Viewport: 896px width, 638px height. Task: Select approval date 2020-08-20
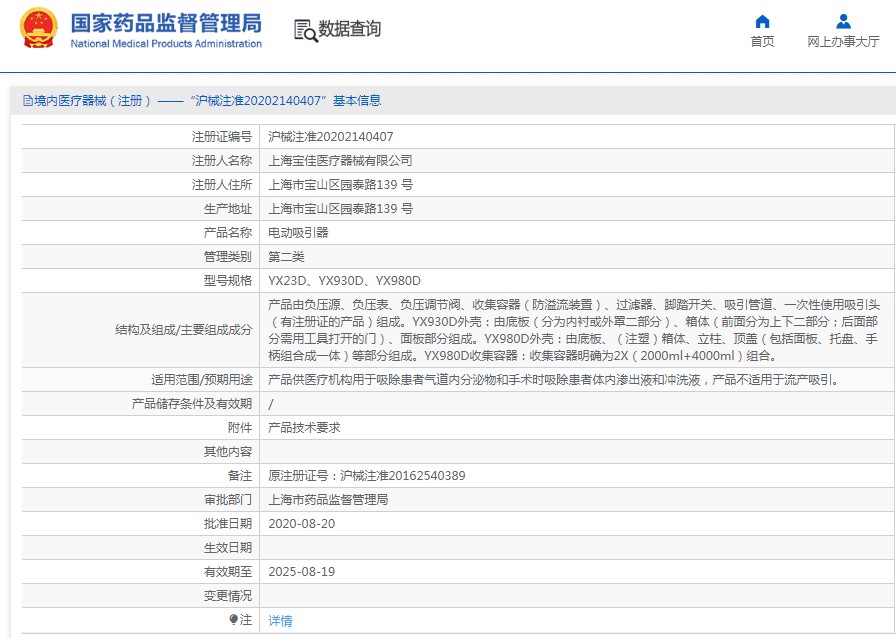coord(302,524)
